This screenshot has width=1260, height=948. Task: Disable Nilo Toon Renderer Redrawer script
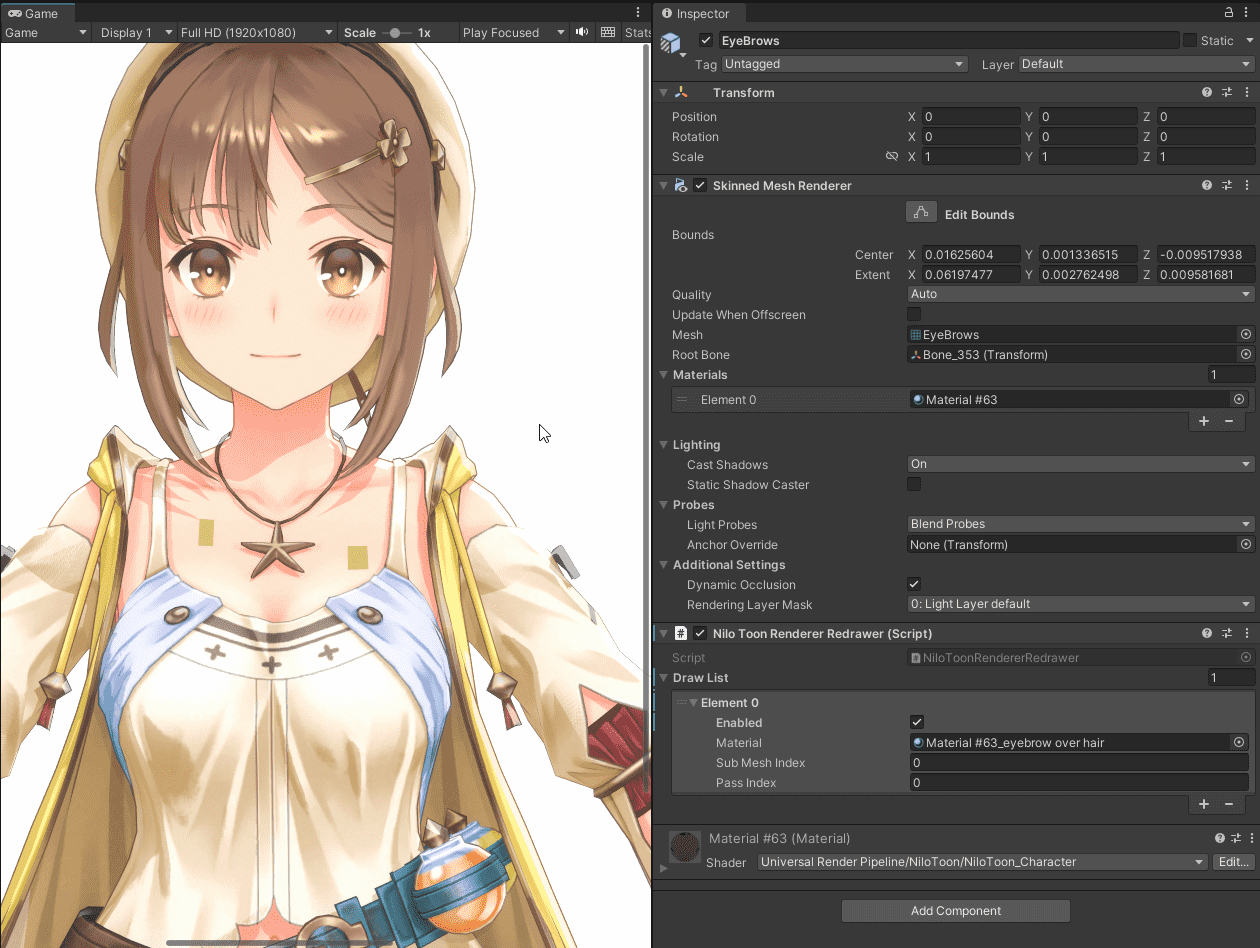[700, 633]
